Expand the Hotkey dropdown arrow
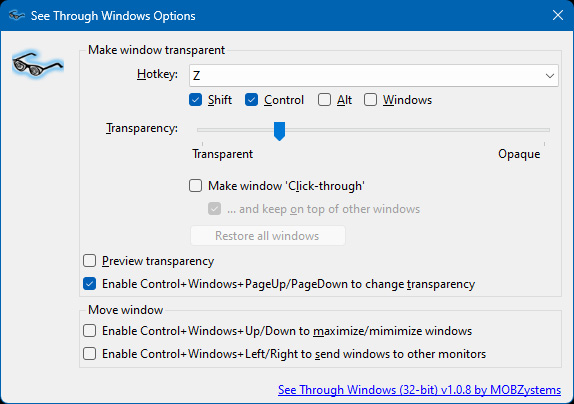Viewport: 574px width, 404px height. coord(549,76)
